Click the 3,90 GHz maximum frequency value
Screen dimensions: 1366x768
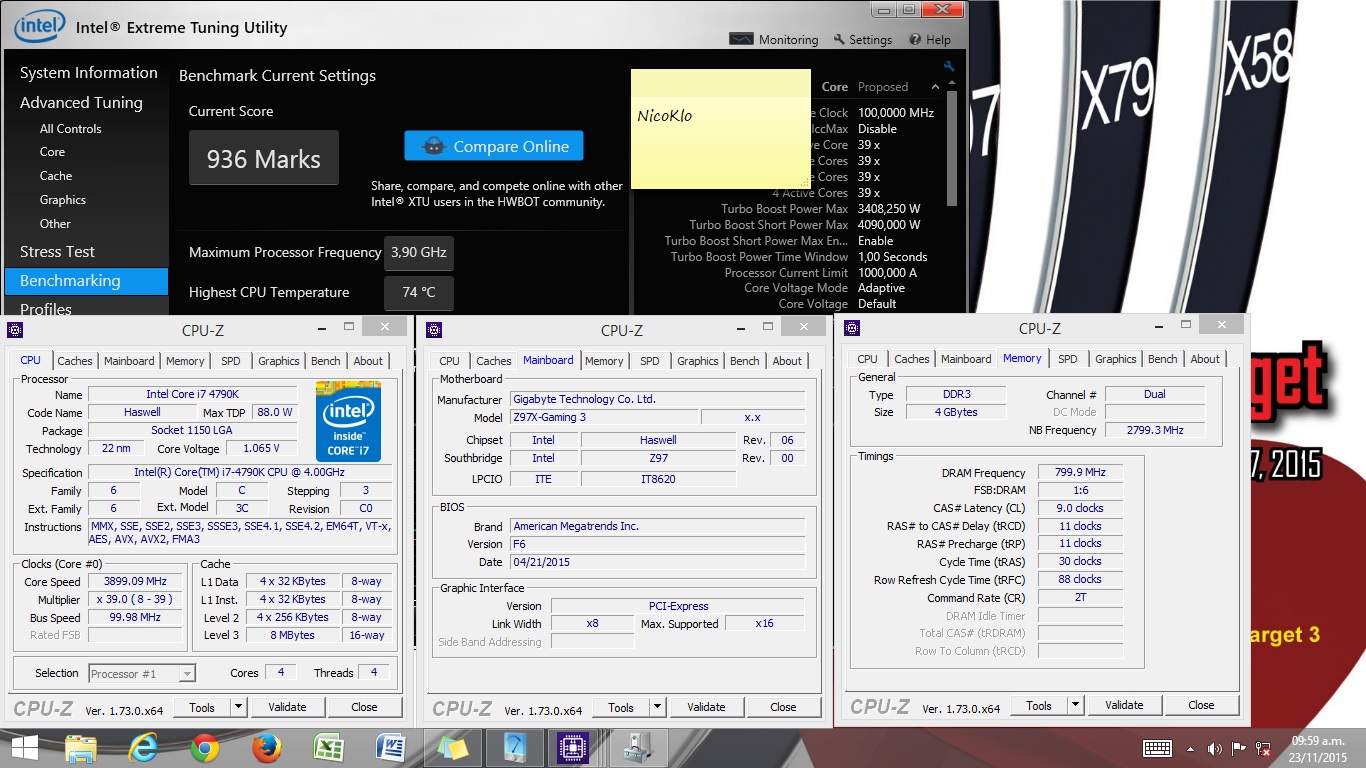[419, 253]
